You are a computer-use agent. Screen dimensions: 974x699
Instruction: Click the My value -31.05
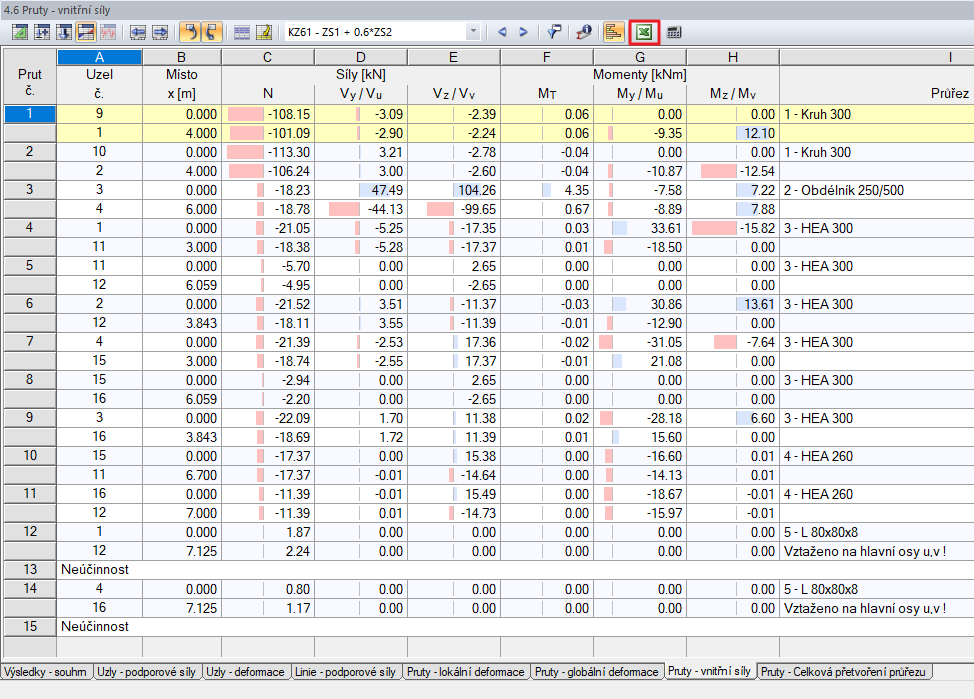pyautogui.click(x=664, y=342)
